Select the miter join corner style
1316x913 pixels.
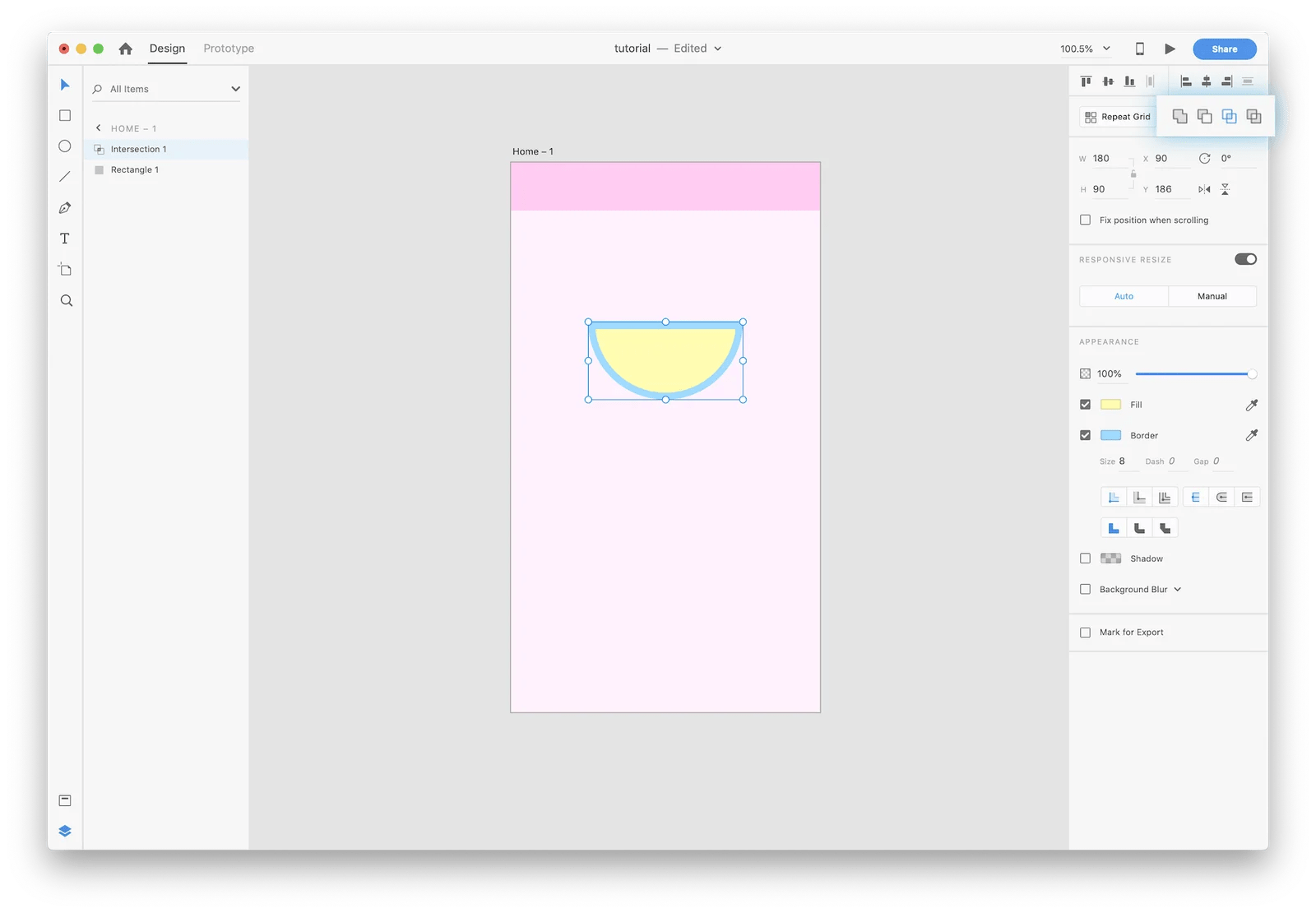pyautogui.click(x=1114, y=528)
